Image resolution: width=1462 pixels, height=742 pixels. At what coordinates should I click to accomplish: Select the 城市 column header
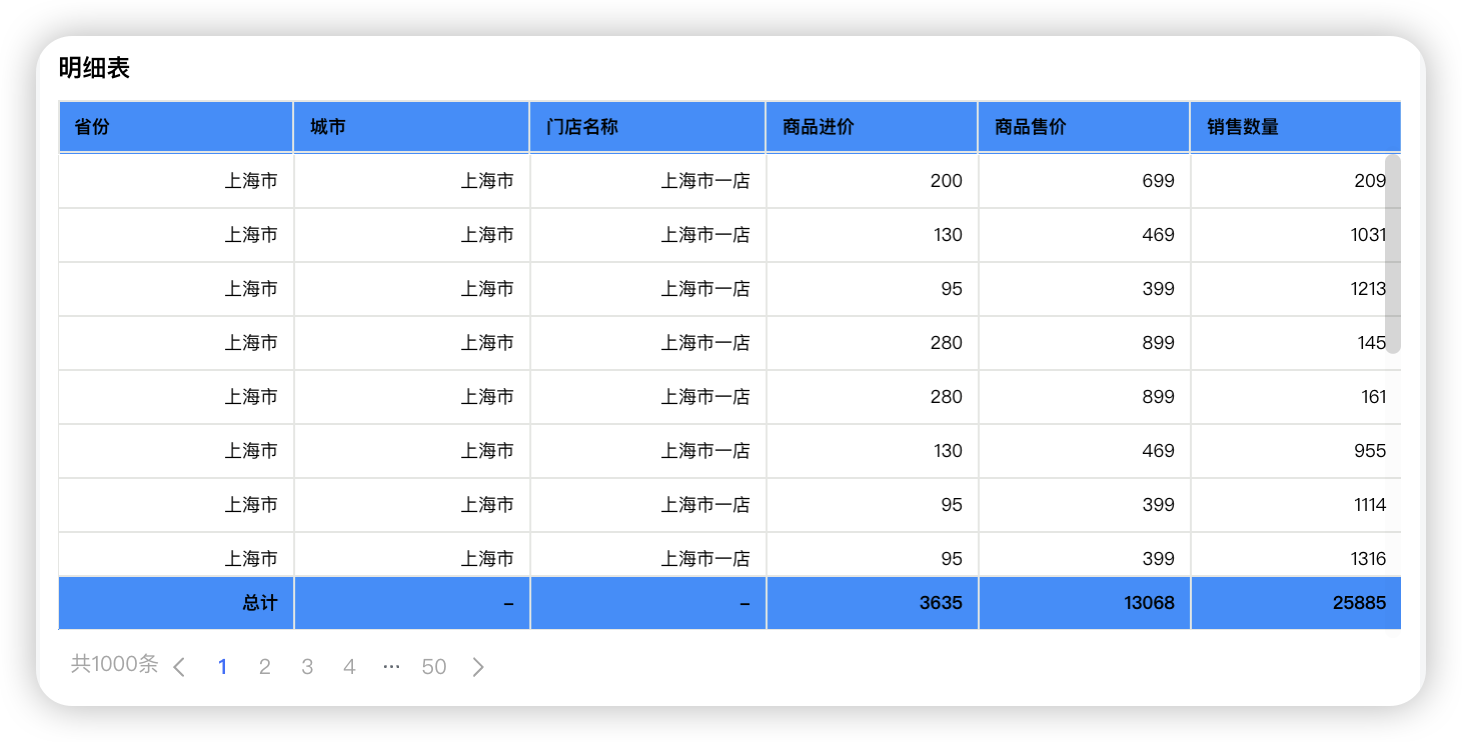click(411, 127)
